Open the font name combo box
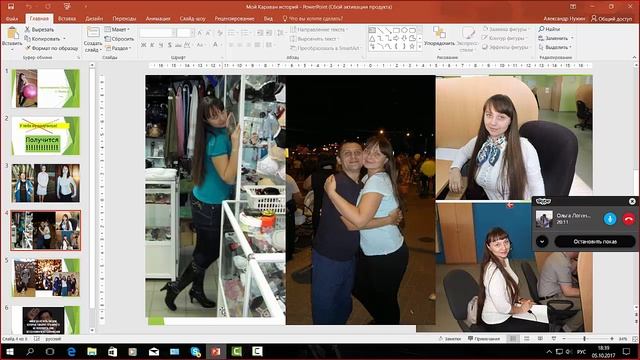 [x=158, y=33]
